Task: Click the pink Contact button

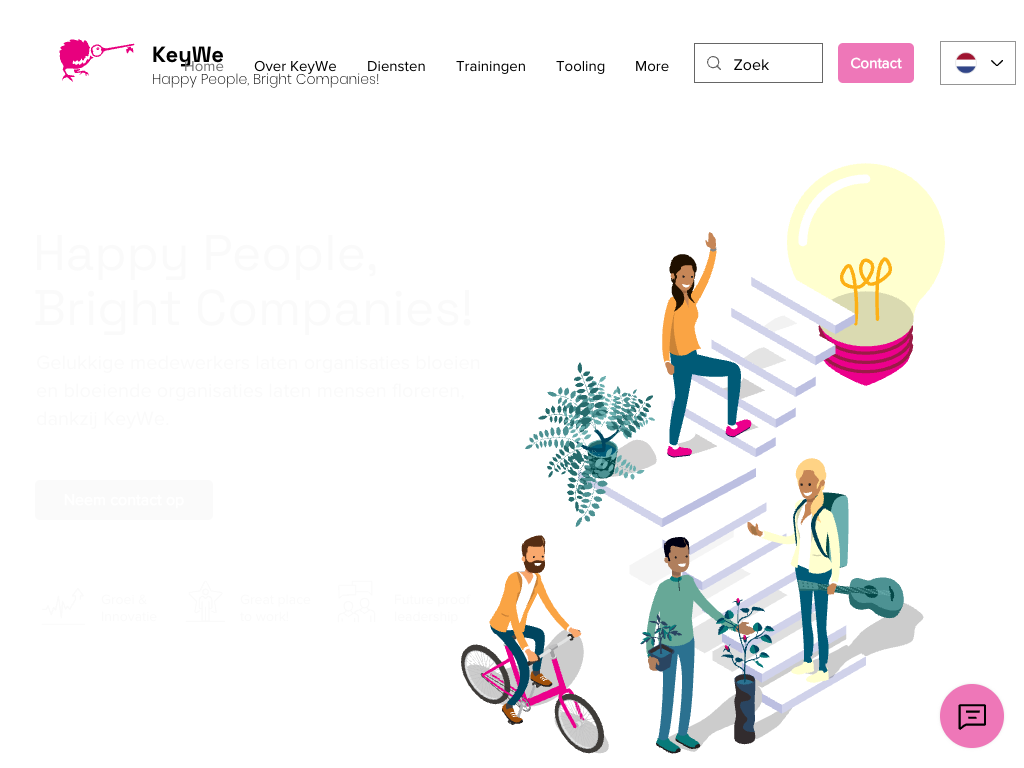Action: [876, 63]
